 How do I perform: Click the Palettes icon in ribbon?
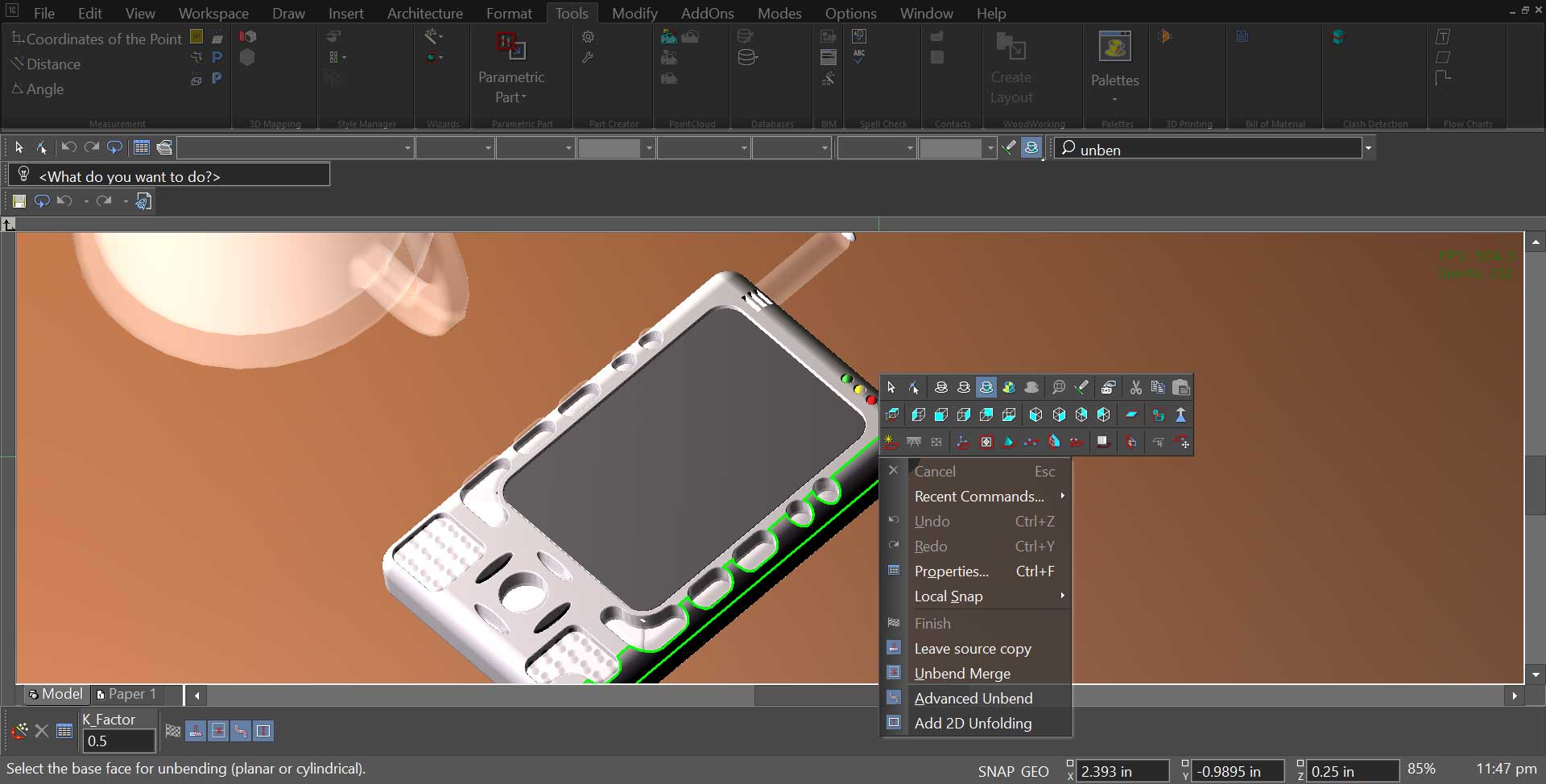coord(1115,47)
